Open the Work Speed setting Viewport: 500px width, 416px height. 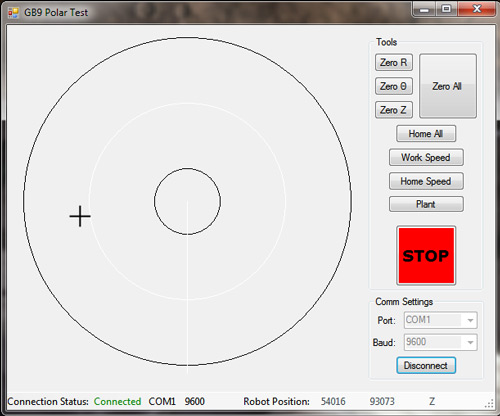426,157
